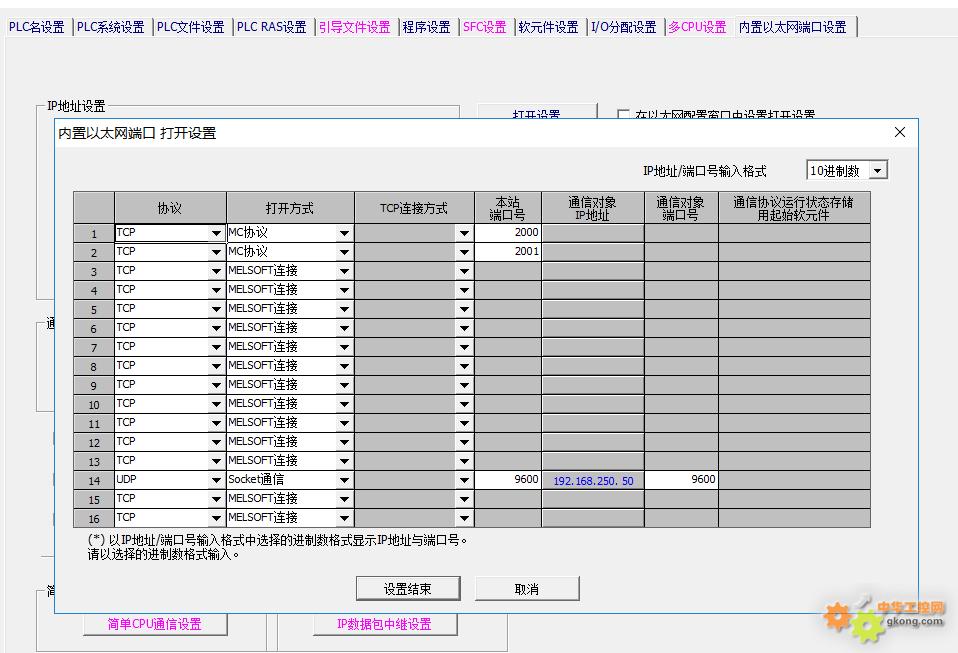Edit destination port 9600 in row 14

(681, 480)
